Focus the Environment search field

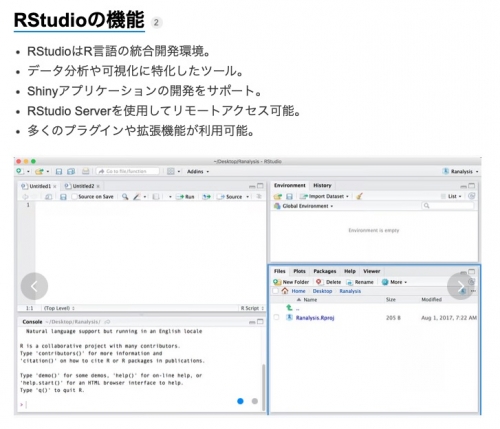pyautogui.click(x=448, y=206)
